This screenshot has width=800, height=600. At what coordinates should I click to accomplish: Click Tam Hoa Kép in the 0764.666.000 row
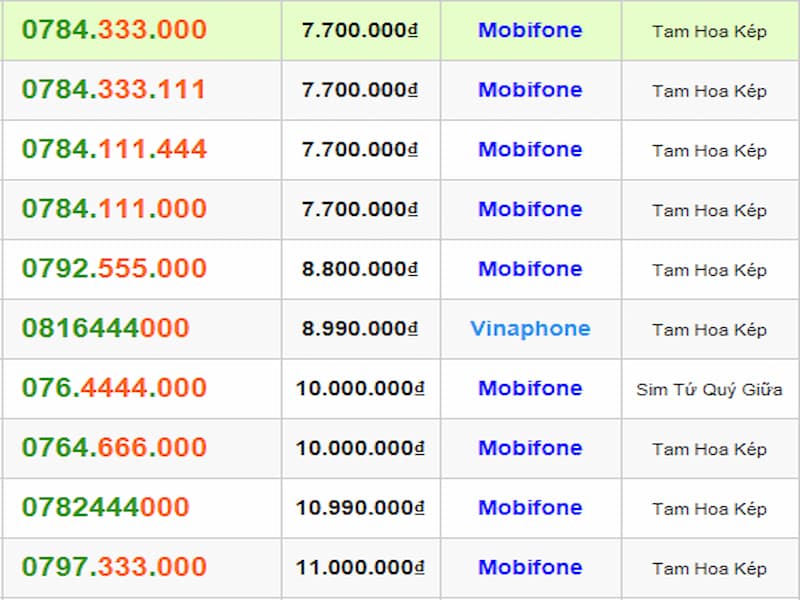click(x=709, y=449)
